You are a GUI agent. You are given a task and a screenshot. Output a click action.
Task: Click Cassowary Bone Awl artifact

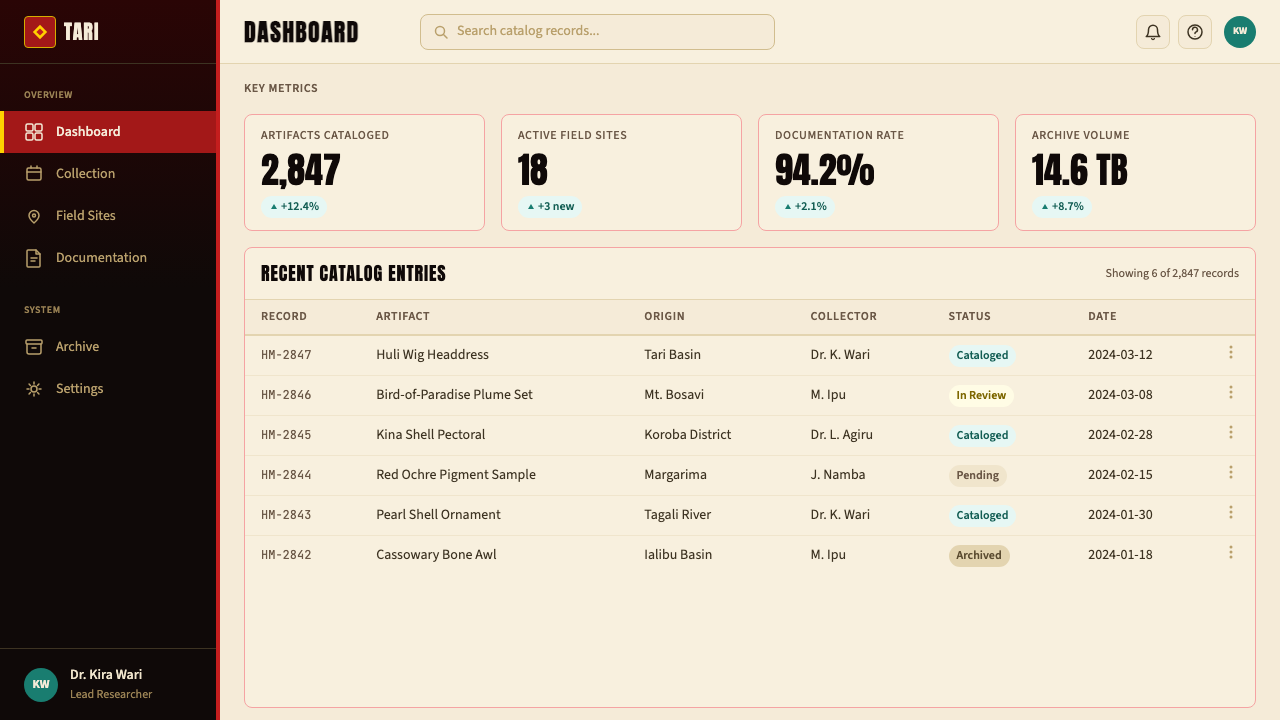click(436, 555)
